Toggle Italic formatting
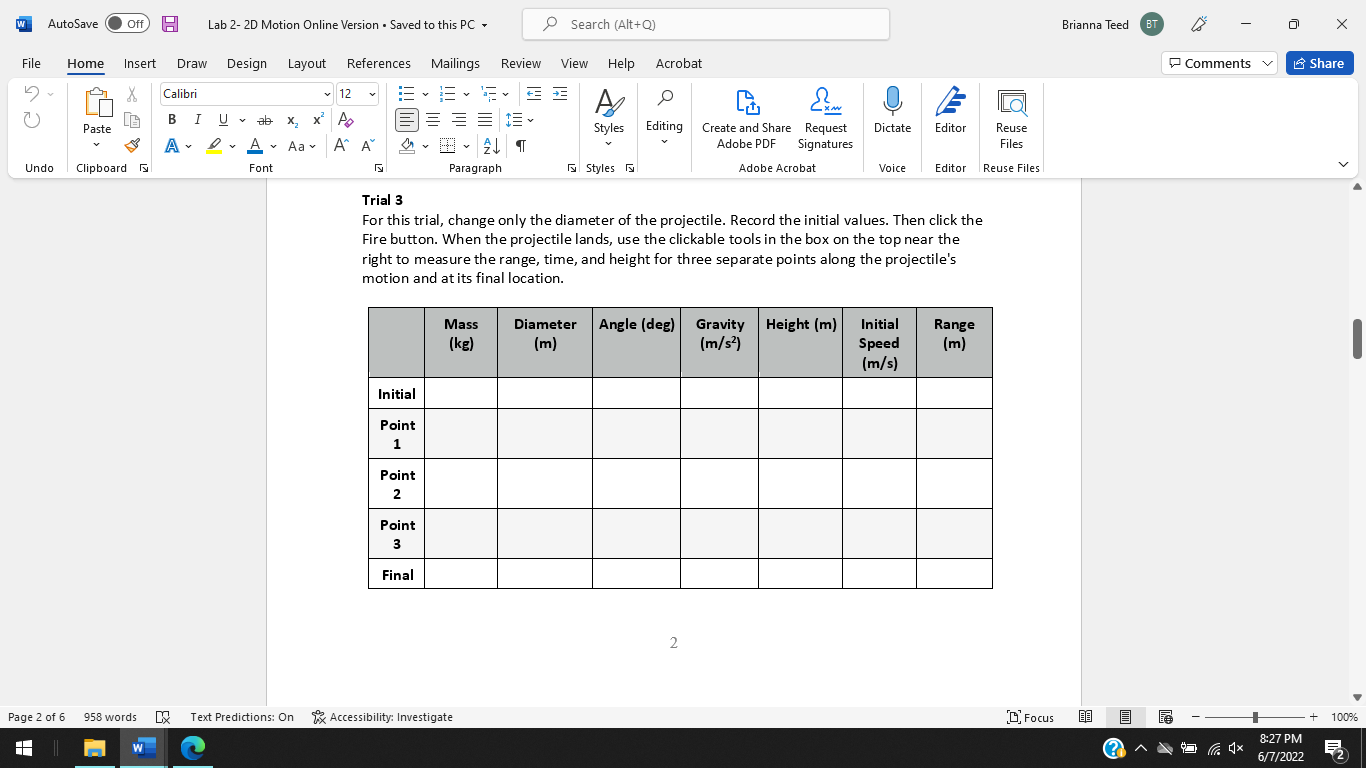This screenshot has width=1366, height=768. [197, 120]
